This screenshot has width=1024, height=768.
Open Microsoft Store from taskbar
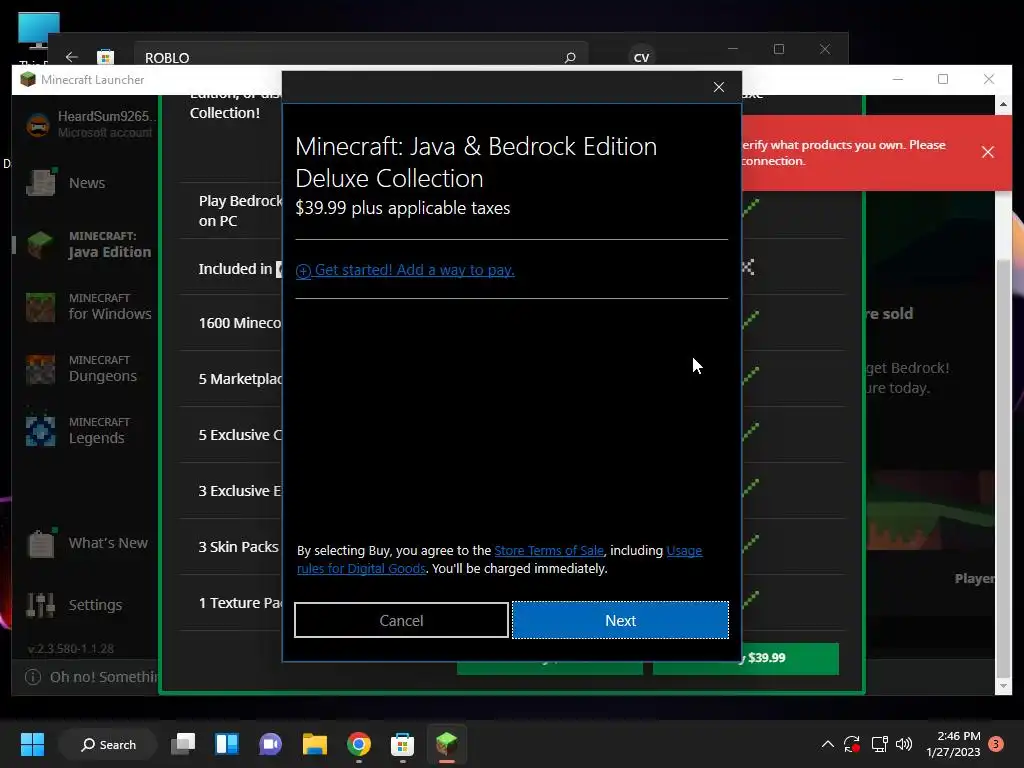(x=402, y=744)
